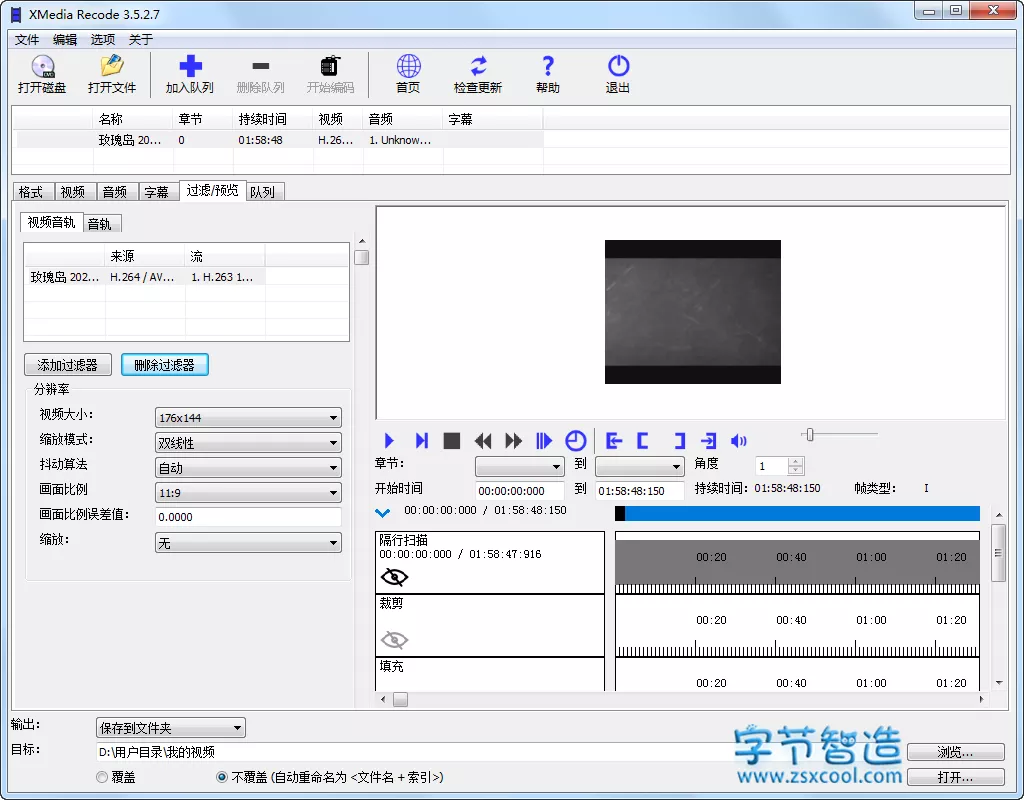This screenshot has height=800, width=1024.
Task: Set start point with left bracket icon
Action: click(x=643, y=441)
